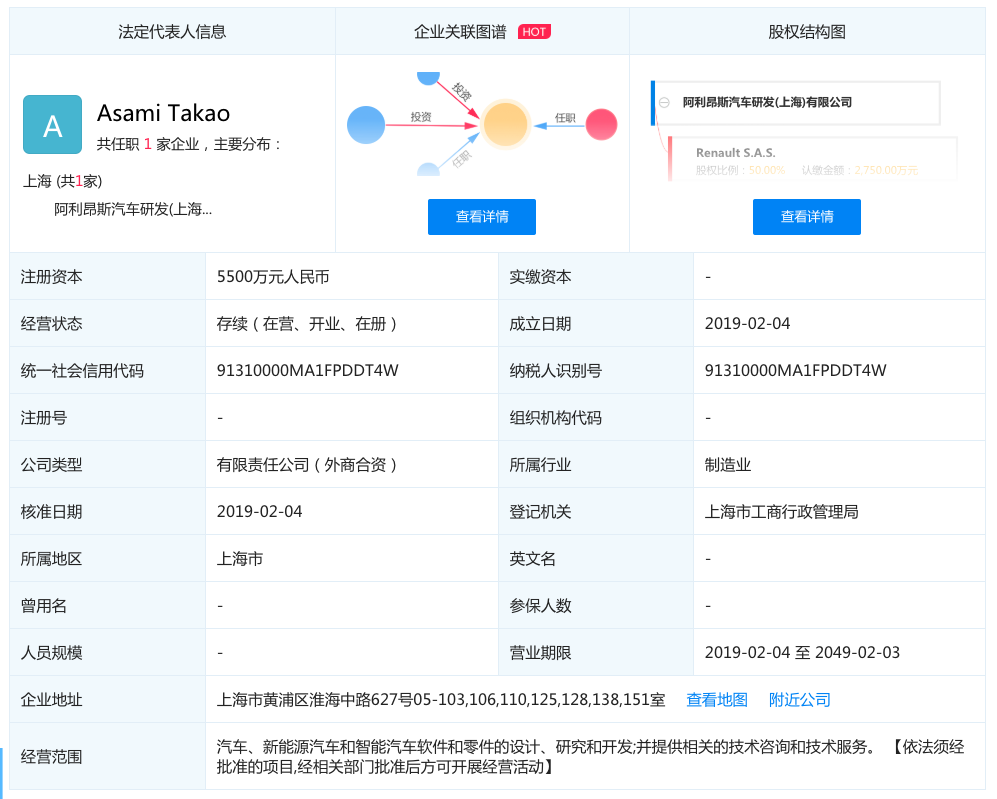Click the large blue 投资 investor node in the graph
997x799 pixels.
click(367, 124)
